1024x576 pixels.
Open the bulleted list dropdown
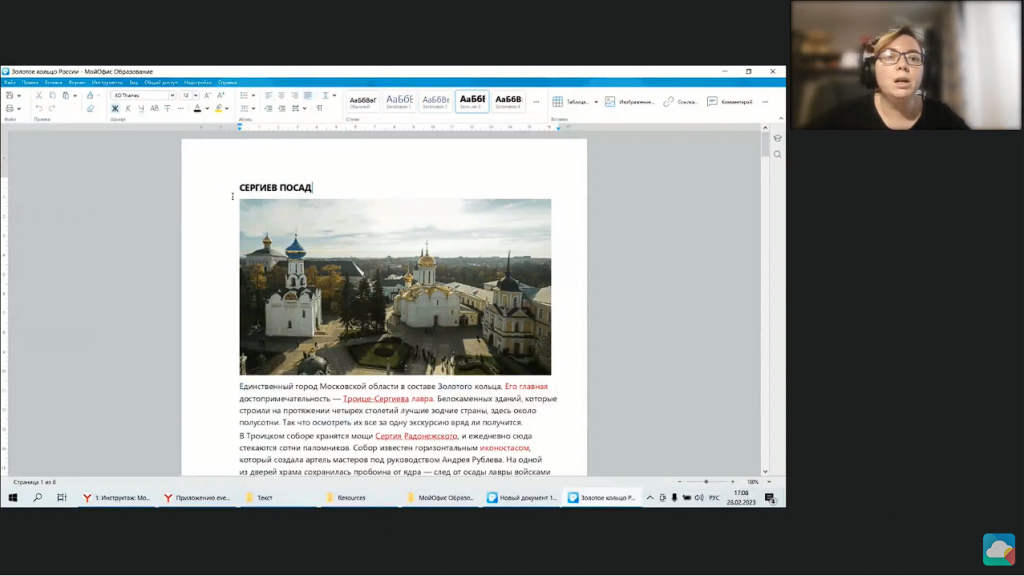253,96
